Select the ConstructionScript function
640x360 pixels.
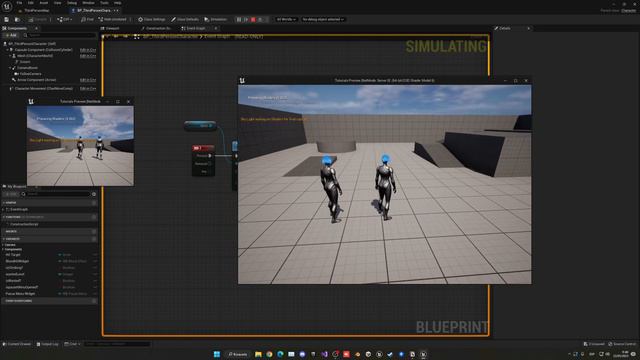pyautogui.click(x=24, y=224)
